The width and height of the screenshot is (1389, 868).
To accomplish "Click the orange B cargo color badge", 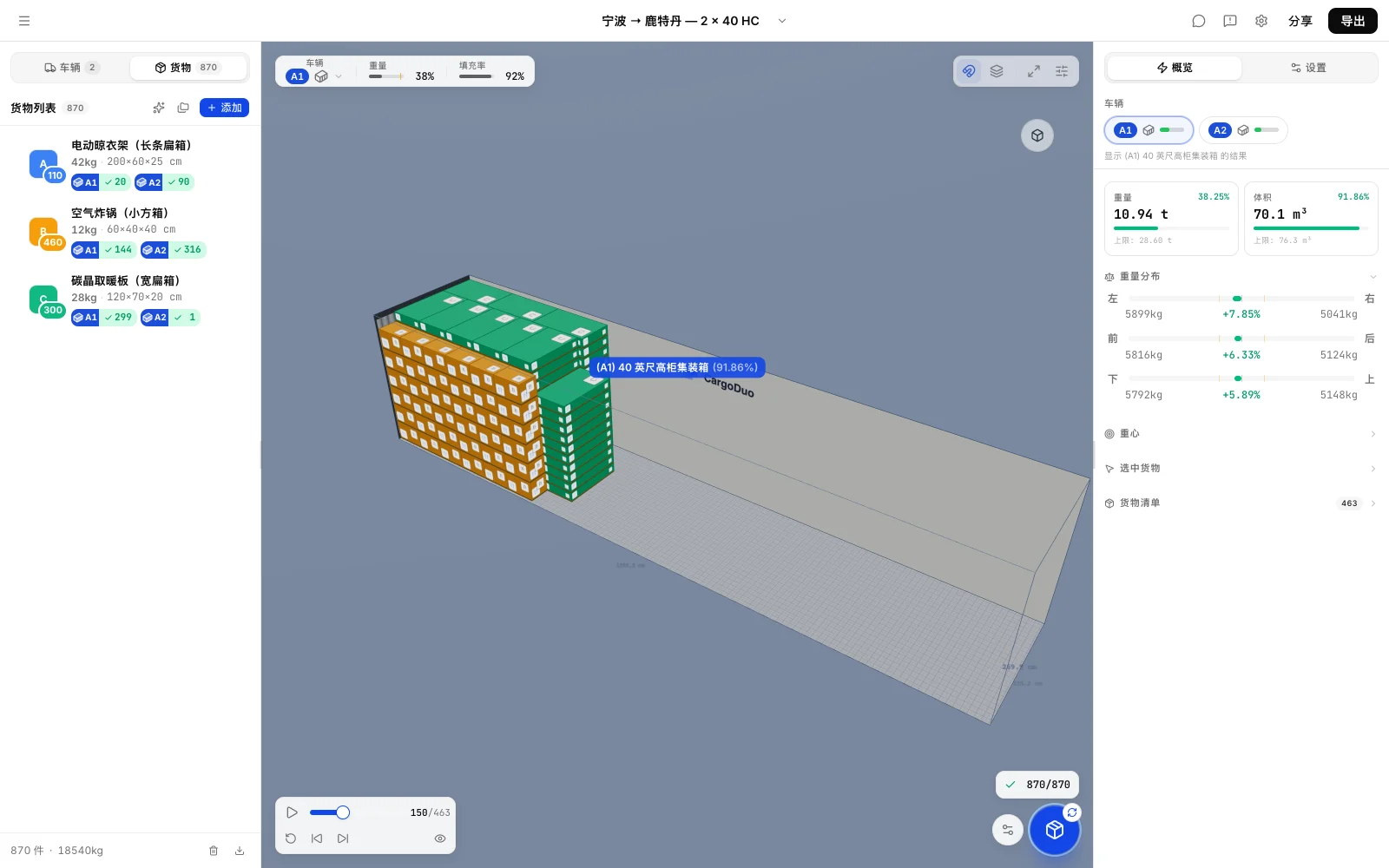I will (x=43, y=232).
